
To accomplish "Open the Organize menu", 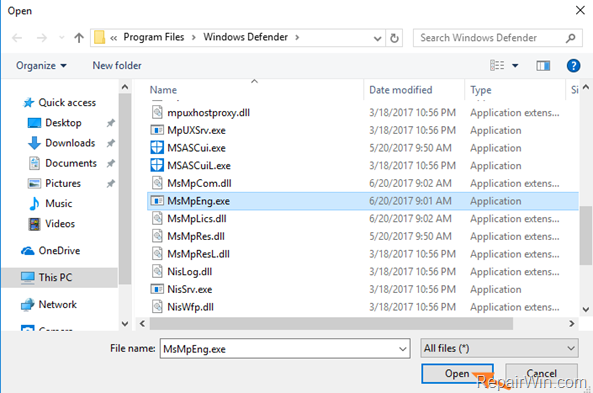I will point(41,66).
